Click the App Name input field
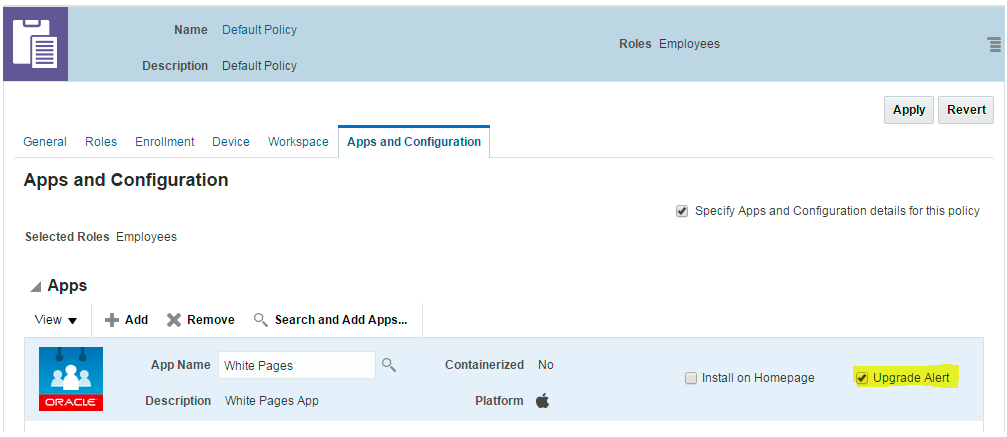This screenshot has height=437, width=1007. pyautogui.click(x=297, y=365)
